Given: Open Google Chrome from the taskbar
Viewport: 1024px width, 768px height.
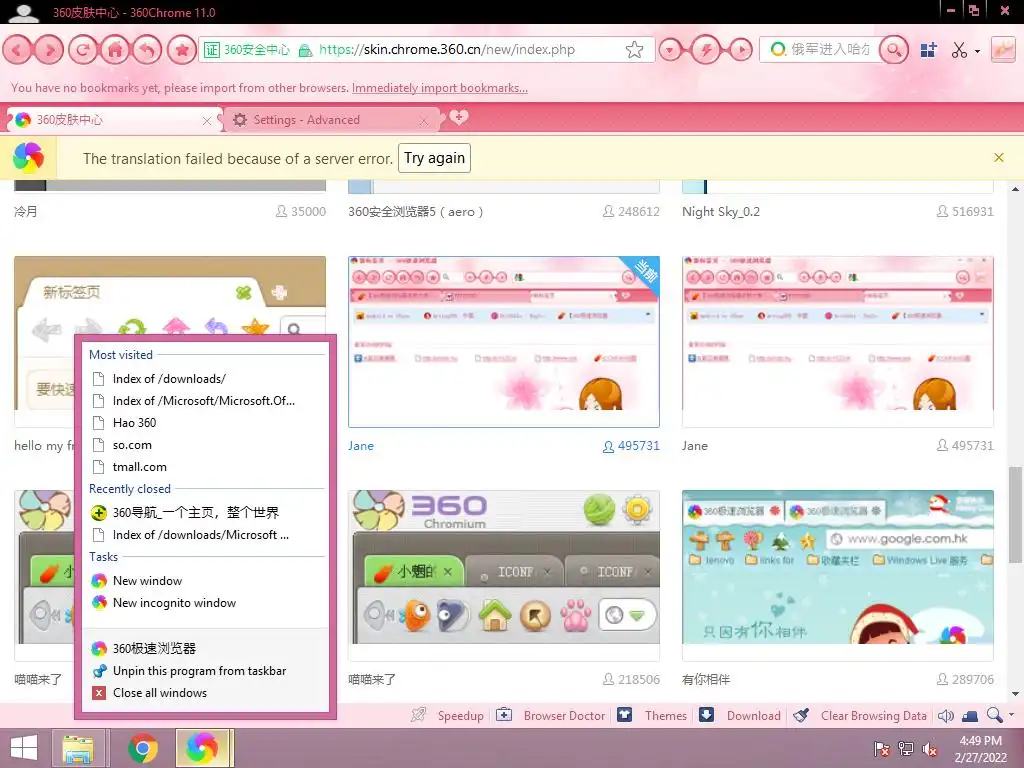Looking at the screenshot, I should [142, 748].
